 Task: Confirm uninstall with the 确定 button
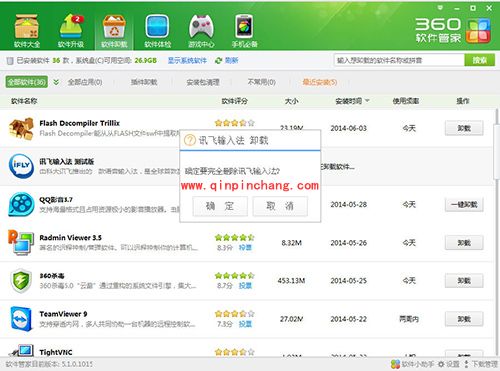(220, 206)
